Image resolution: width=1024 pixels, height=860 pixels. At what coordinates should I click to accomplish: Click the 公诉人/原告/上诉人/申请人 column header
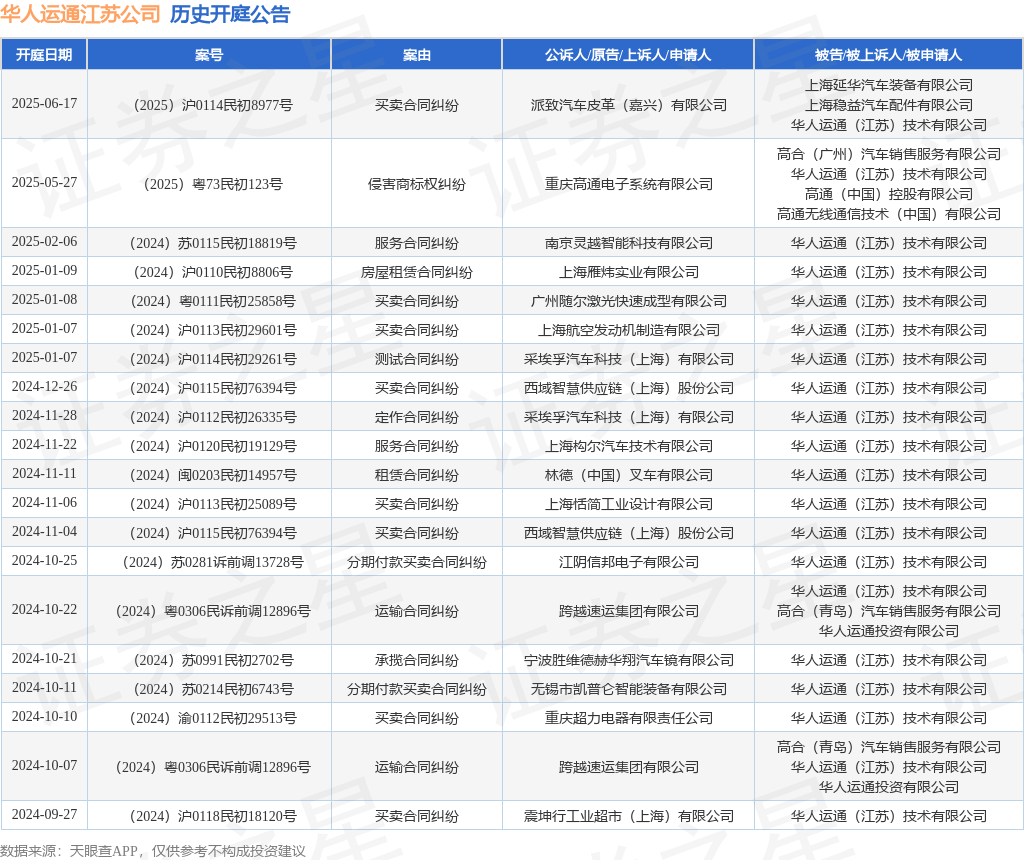pos(628,55)
